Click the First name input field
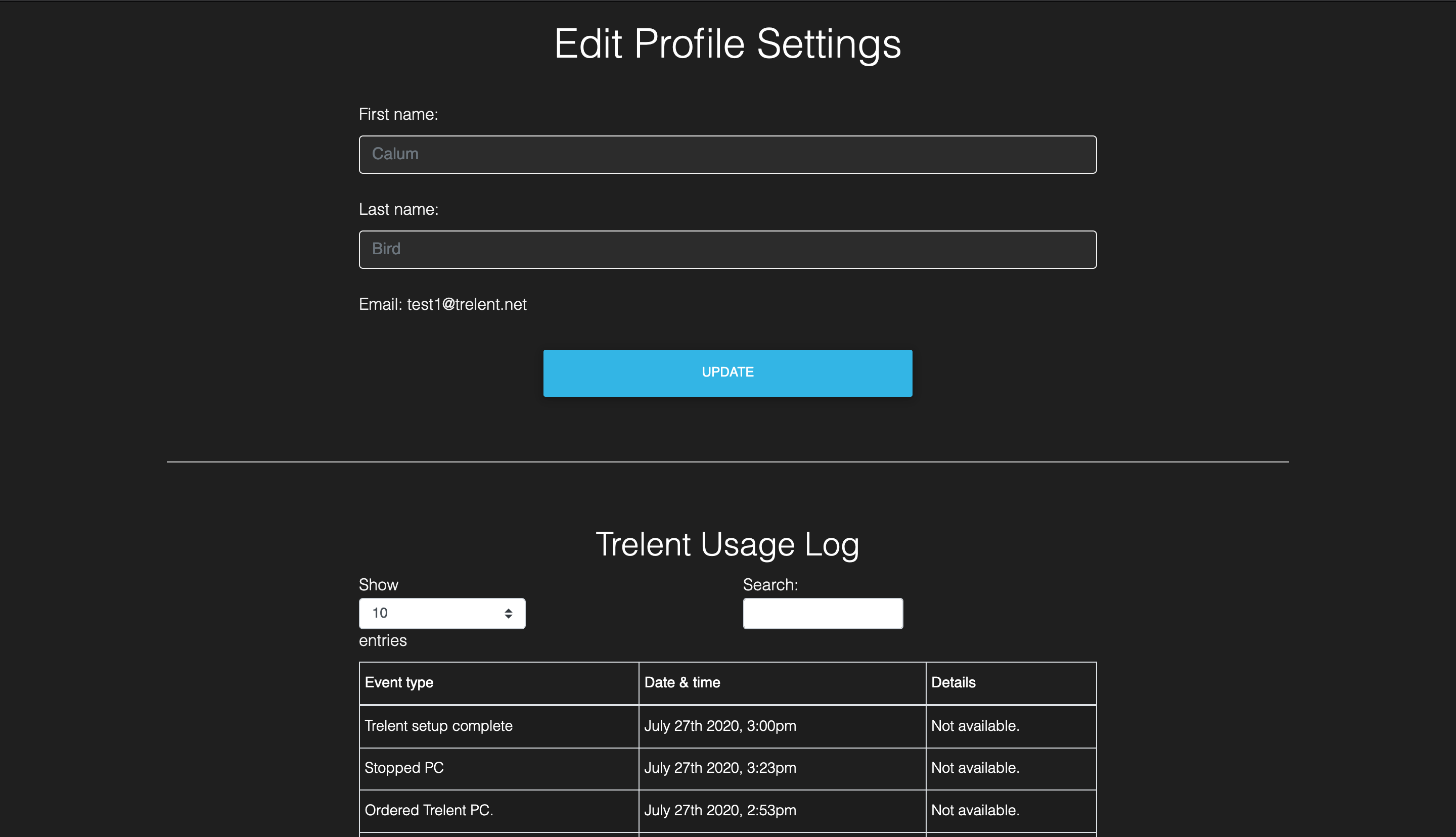 coord(727,155)
